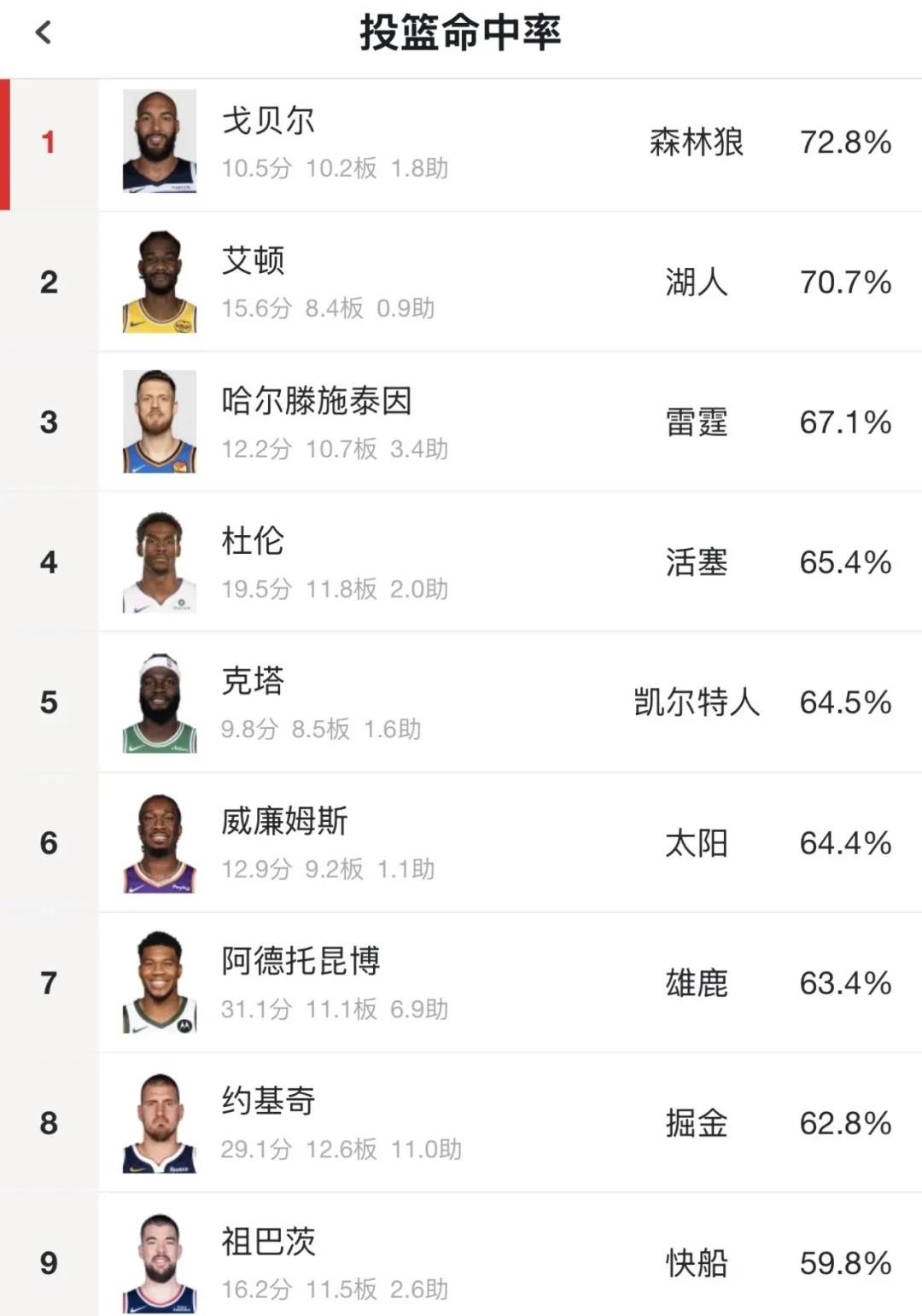Open 祖巴茨's player photo

(160, 1262)
